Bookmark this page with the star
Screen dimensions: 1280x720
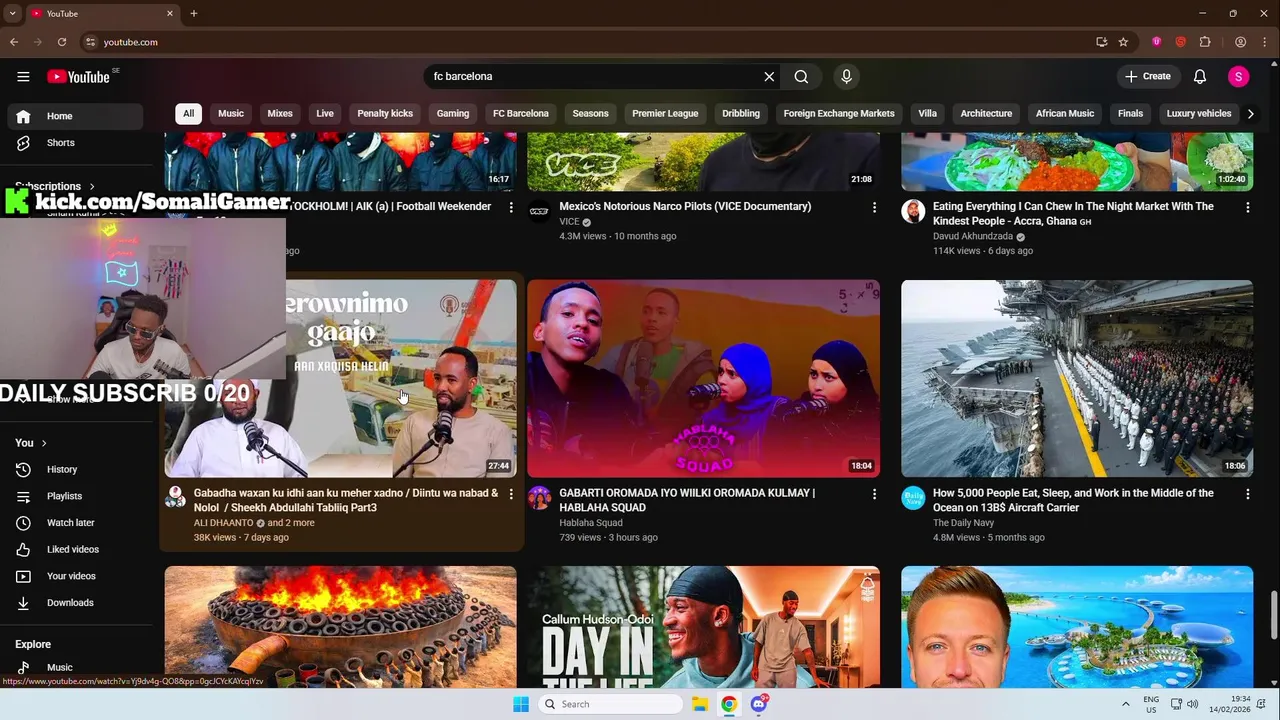point(1123,42)
